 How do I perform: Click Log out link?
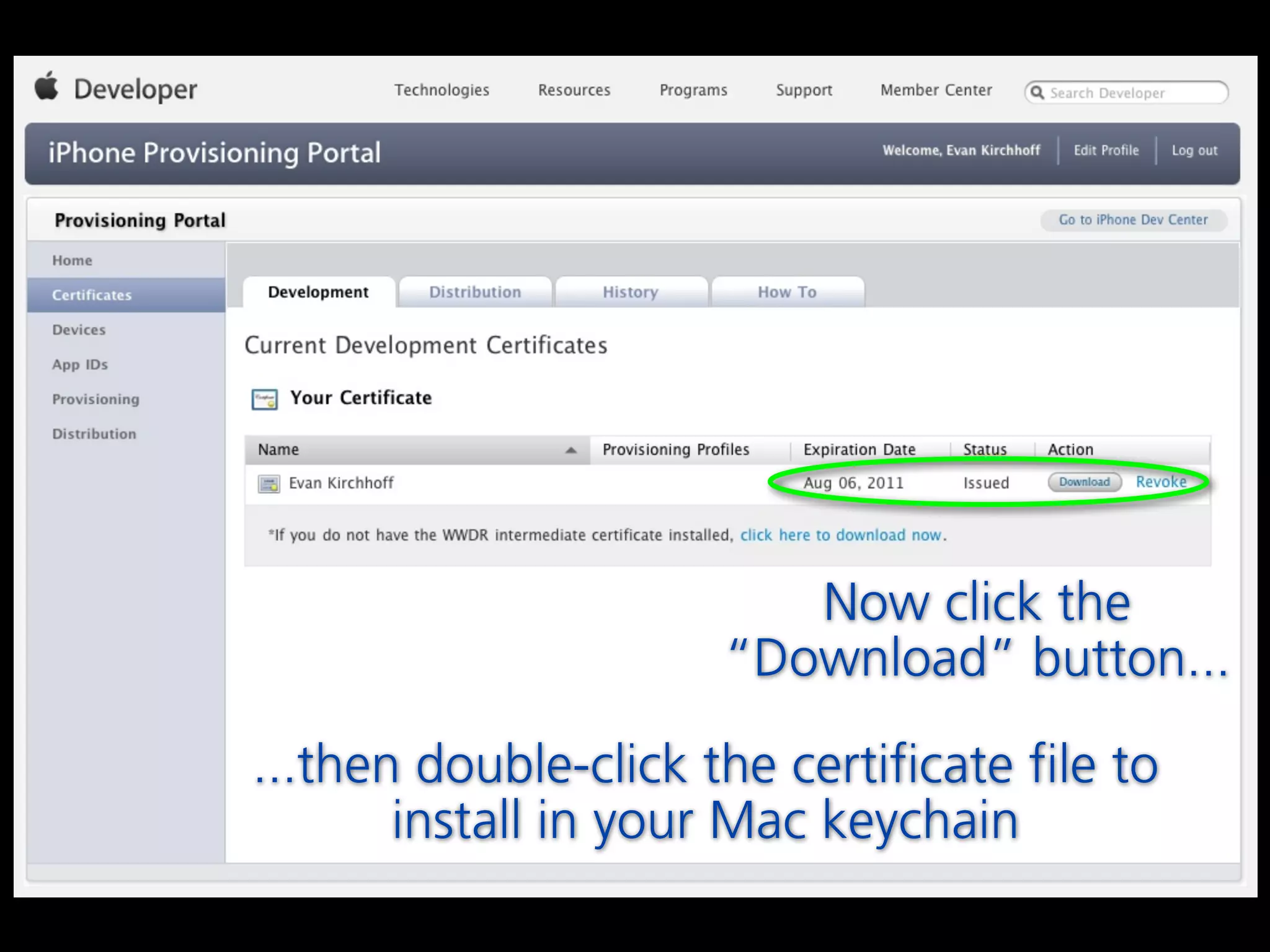tap(1194, 151)
